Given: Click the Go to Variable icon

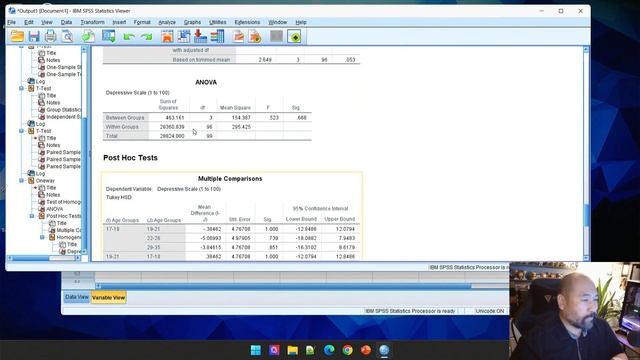Looking at the screenshot, I should (x=200, y=36).
